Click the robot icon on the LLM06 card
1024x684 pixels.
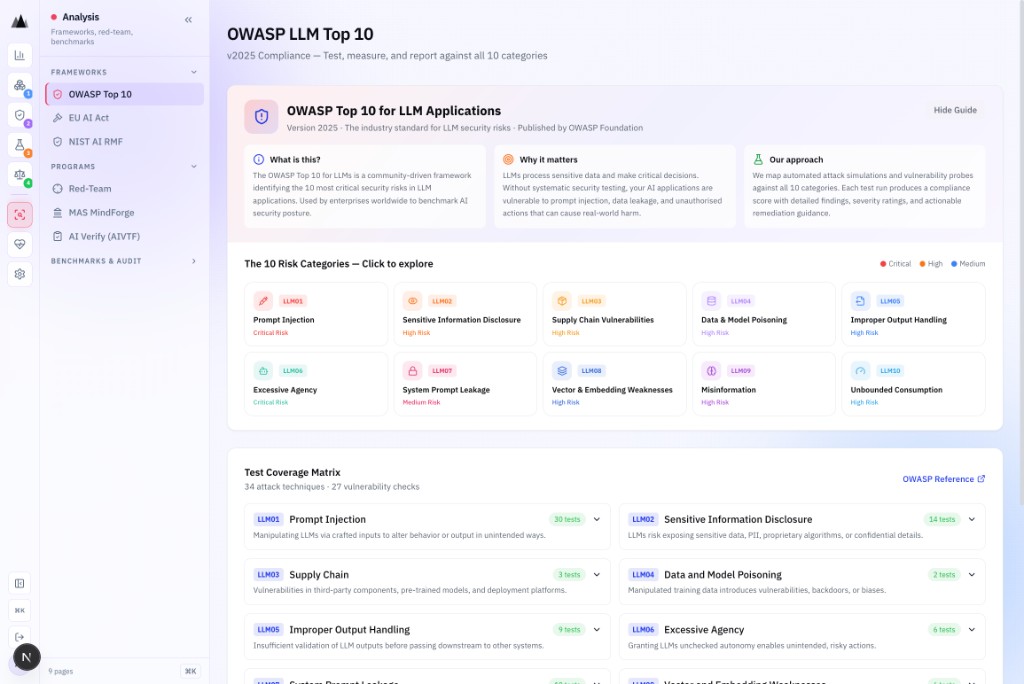[263, 371]
